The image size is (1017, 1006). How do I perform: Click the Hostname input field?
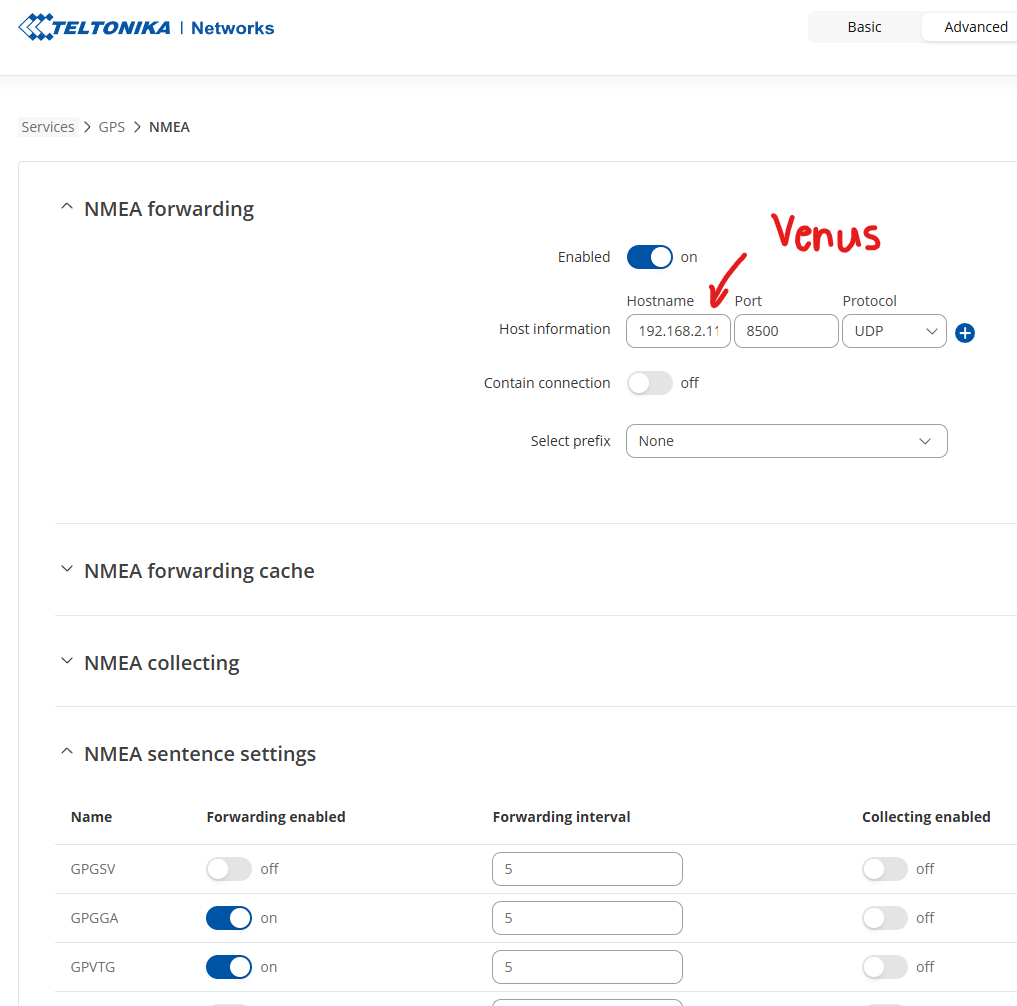coord(678,331)
